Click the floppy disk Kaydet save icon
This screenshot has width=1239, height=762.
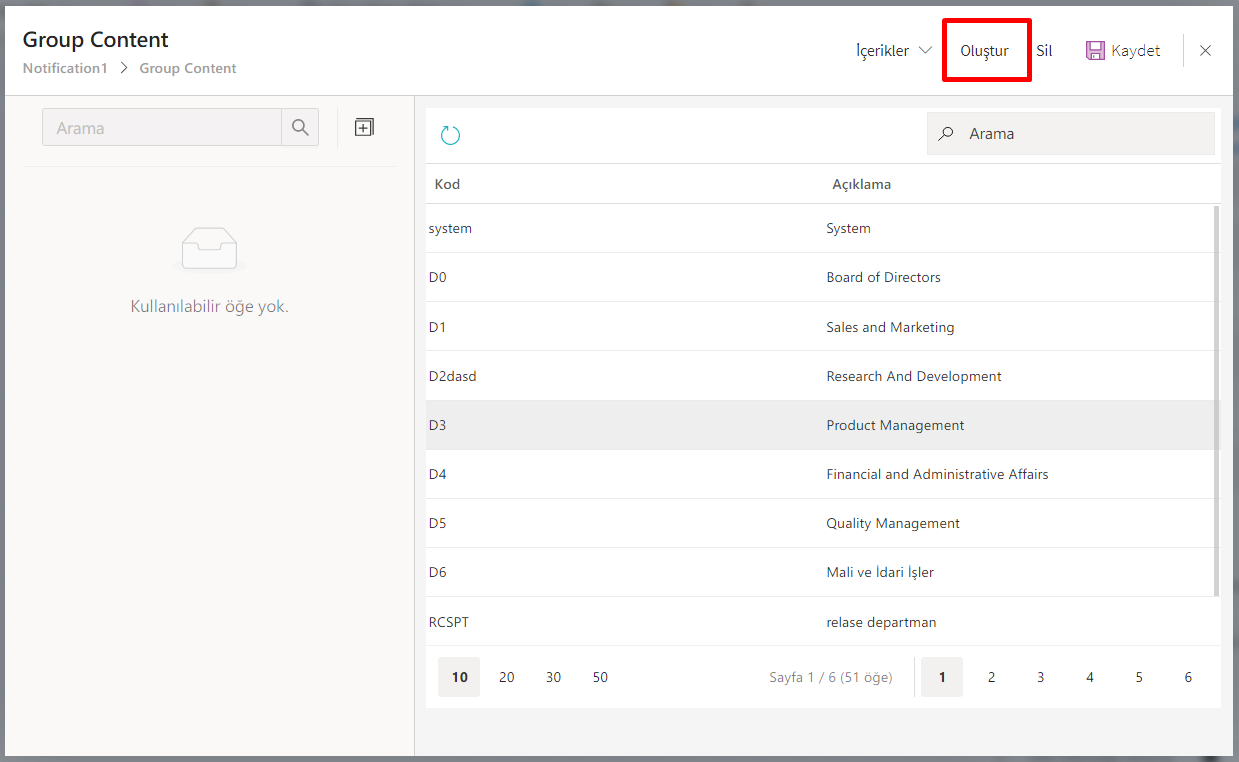click(1095, 50)
